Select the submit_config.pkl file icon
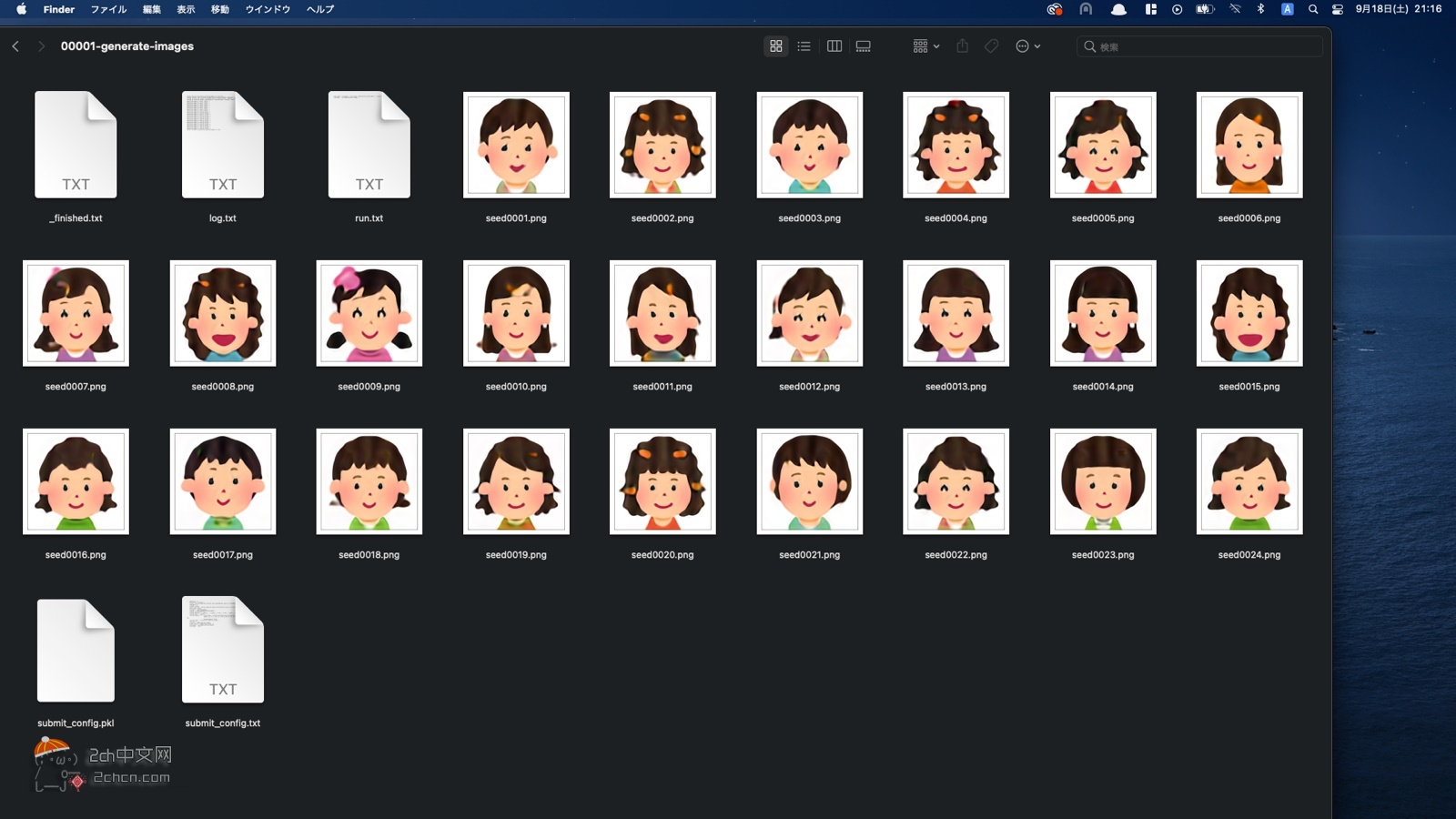This screenshot has height=819, width=1456. tap(76, 650)
